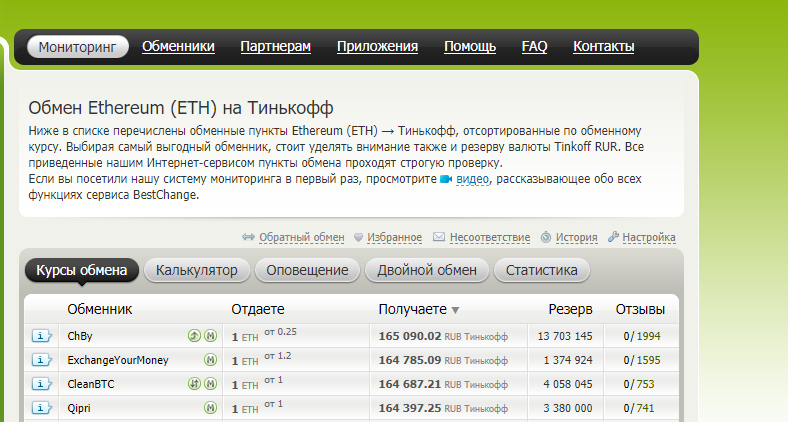788x422 pixels.
Task: Open the История link
Action: [x=576, y=237]
